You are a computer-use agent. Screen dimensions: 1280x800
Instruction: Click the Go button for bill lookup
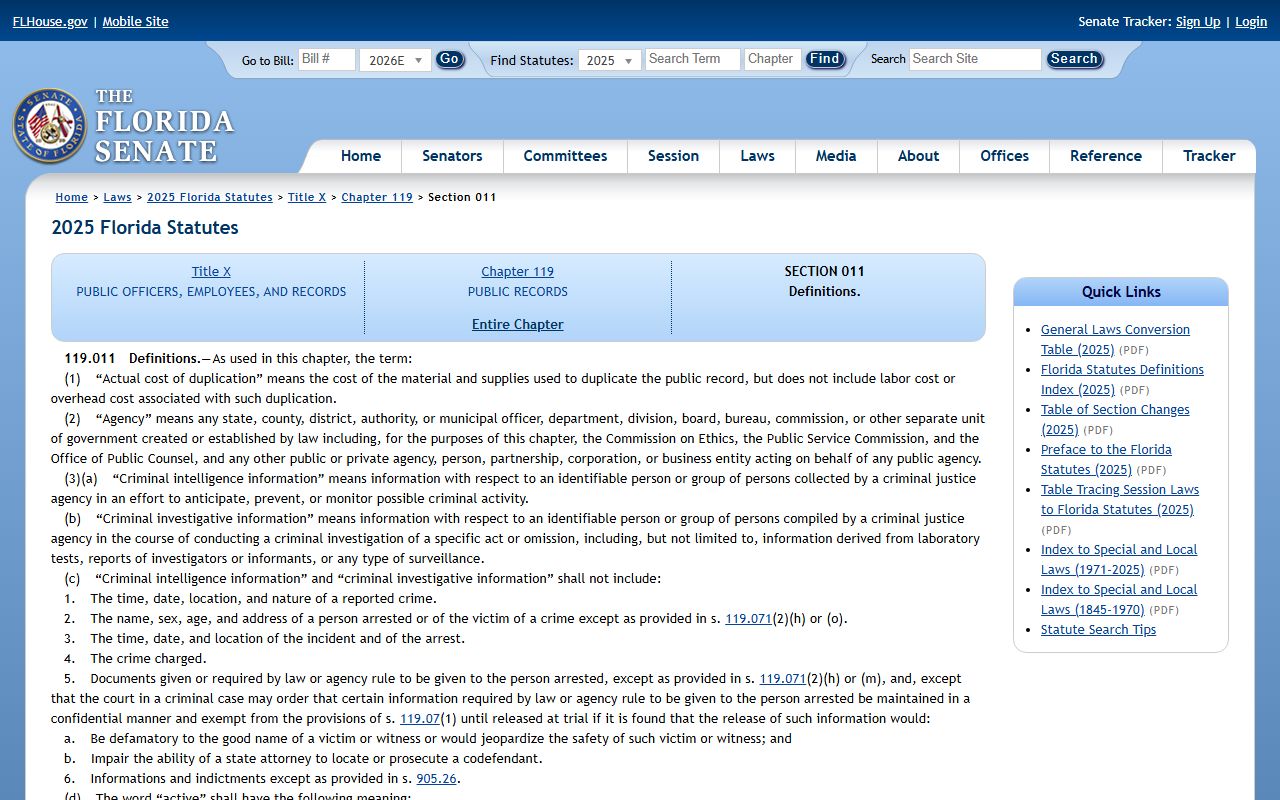pos(450,59)
